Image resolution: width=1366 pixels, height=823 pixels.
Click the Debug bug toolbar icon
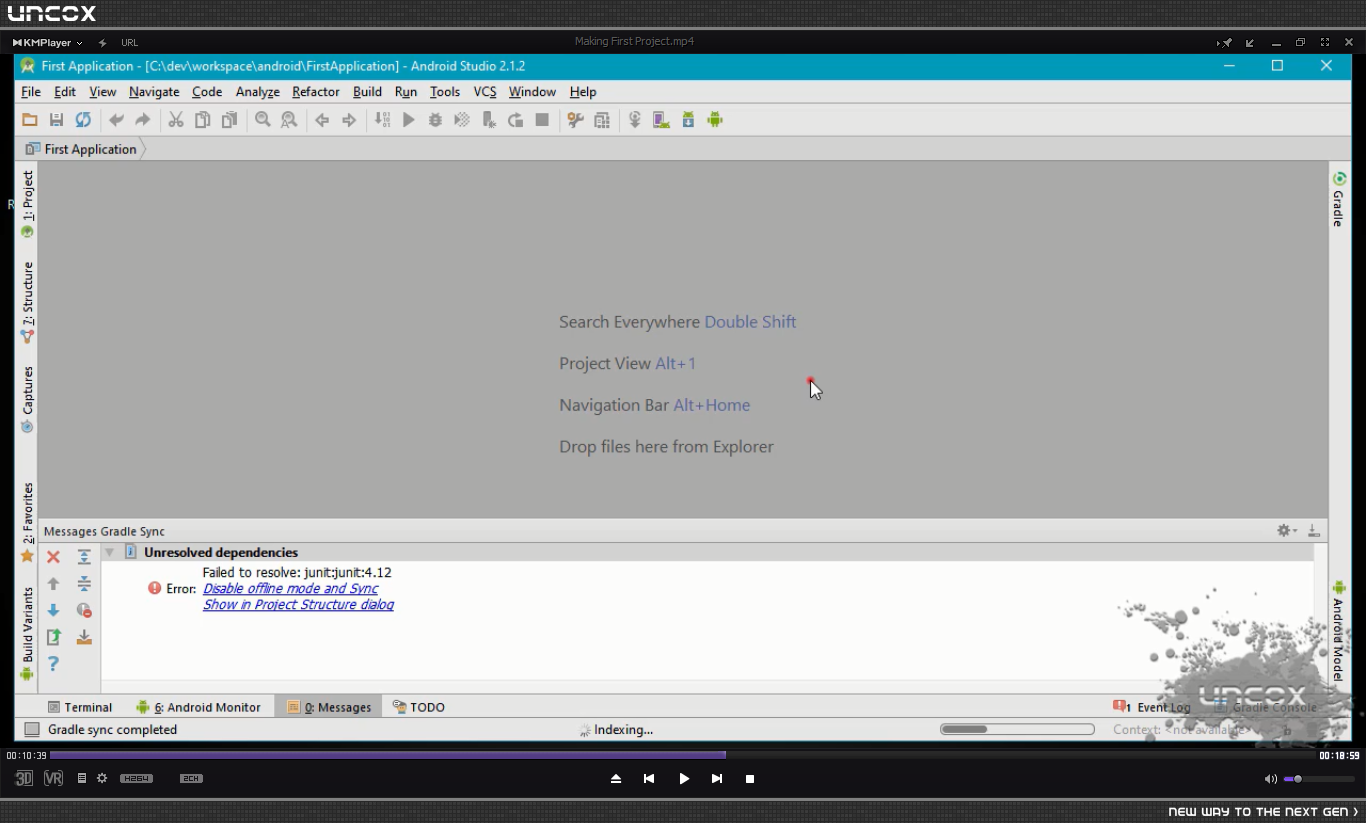tap(435, 120)
